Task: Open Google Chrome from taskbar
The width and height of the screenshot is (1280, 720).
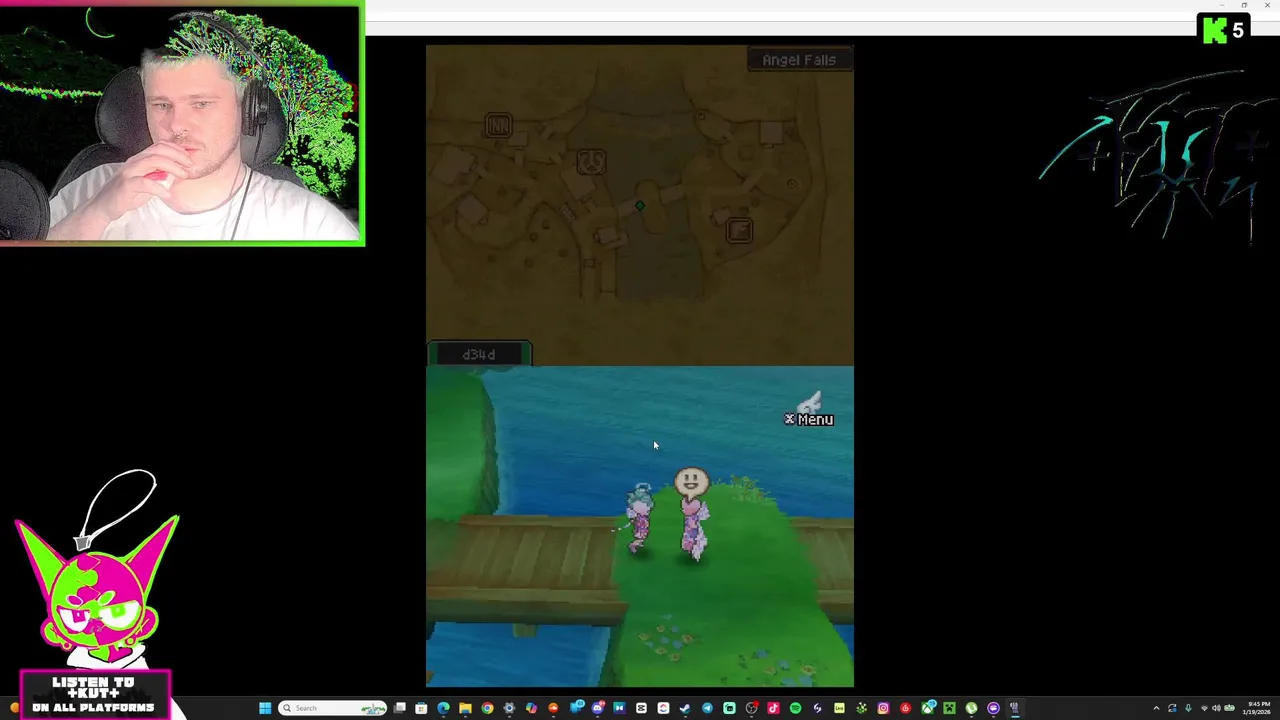Action: (x=487, y=708)
